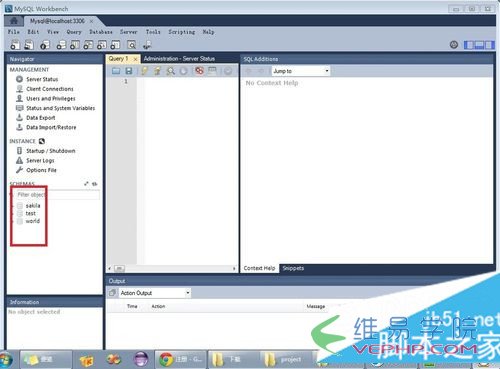
Task: Open a SQL script file from toolbar
Action: click(29, 45)
